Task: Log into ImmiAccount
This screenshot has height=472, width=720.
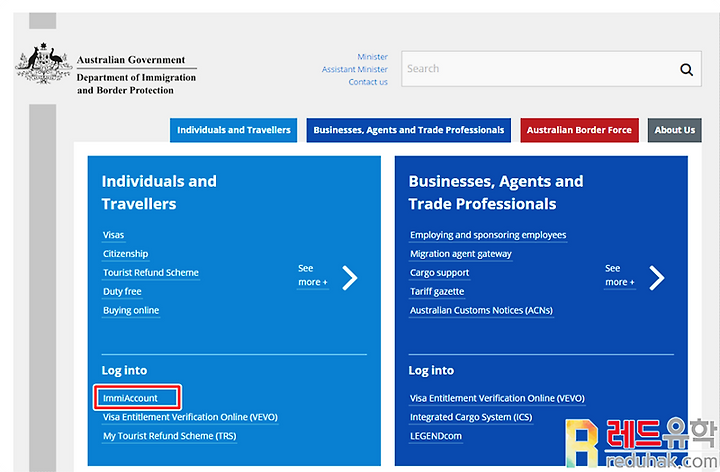Action: (x=130, y=398)
